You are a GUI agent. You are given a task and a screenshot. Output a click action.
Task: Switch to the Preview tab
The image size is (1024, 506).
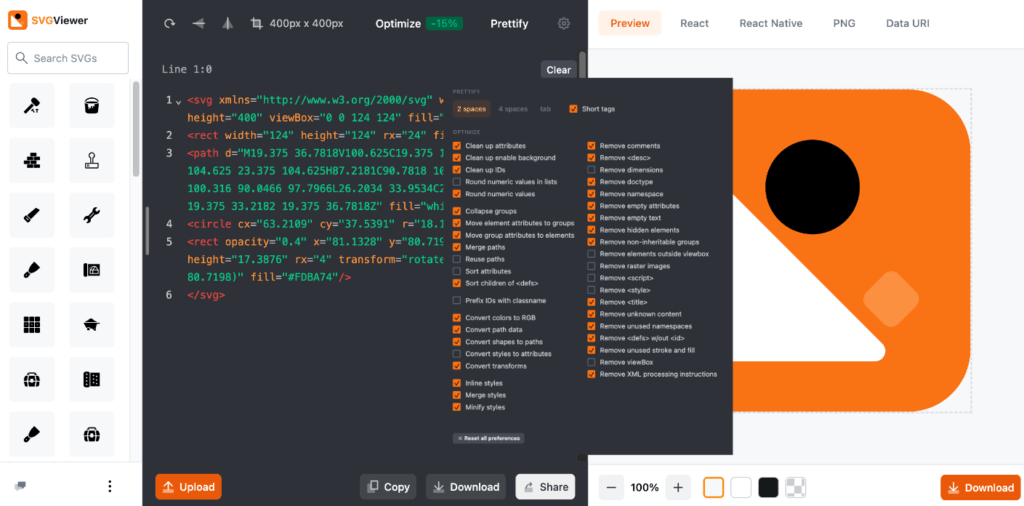pyautogui.click(x=630, y=24)
